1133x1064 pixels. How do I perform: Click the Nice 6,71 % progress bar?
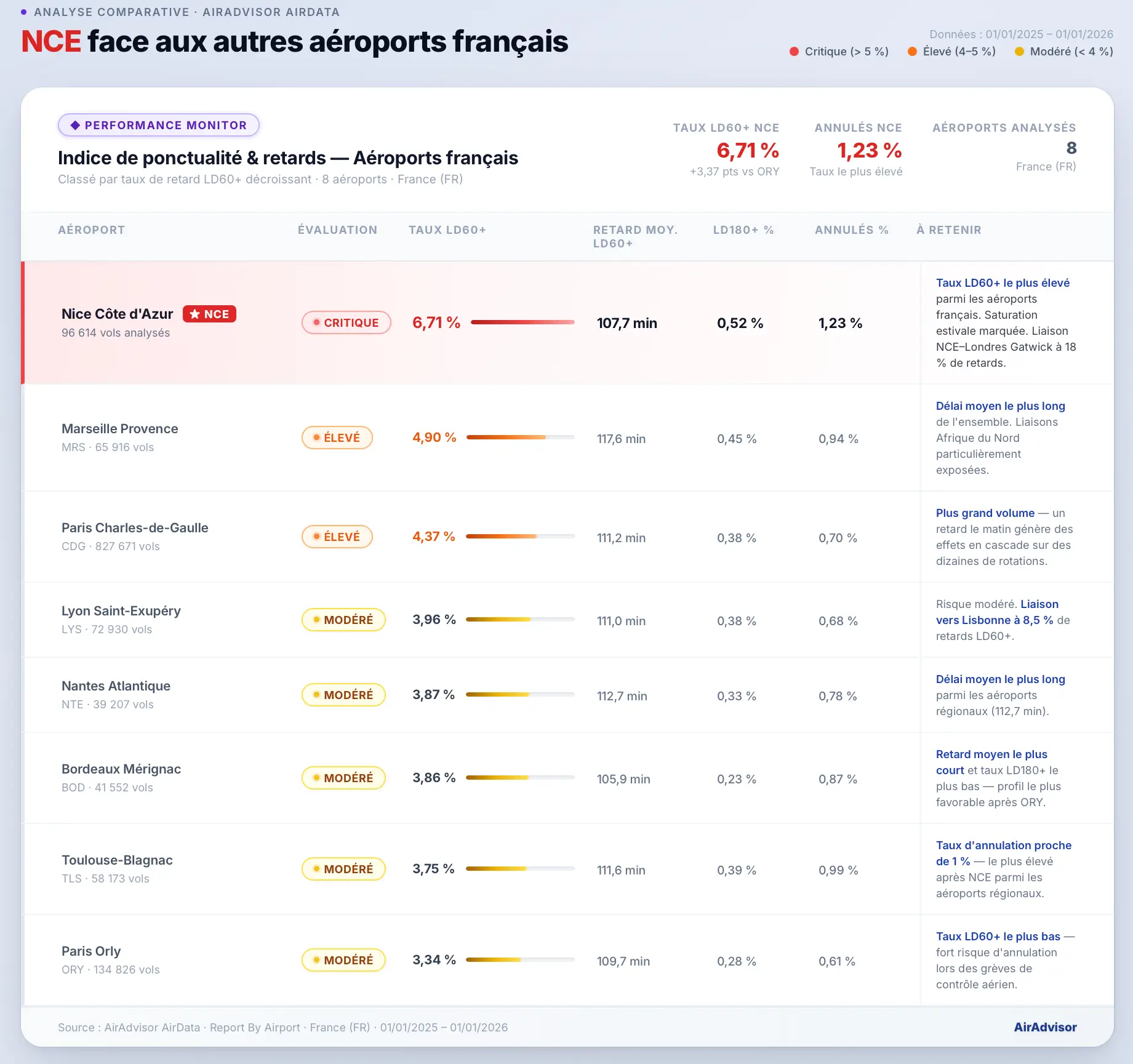click(x=522, y=322)
